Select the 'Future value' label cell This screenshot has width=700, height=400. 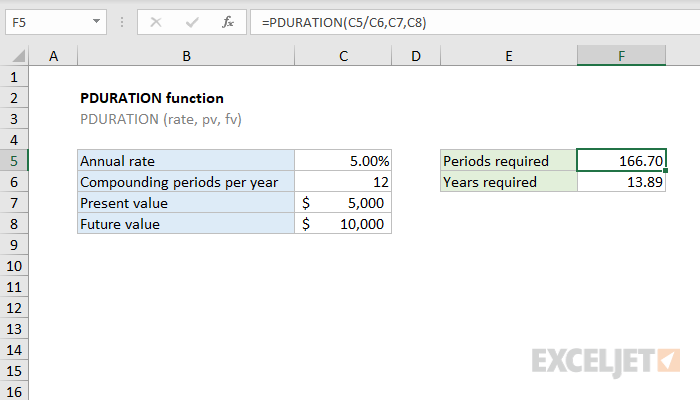coord(186,224)
